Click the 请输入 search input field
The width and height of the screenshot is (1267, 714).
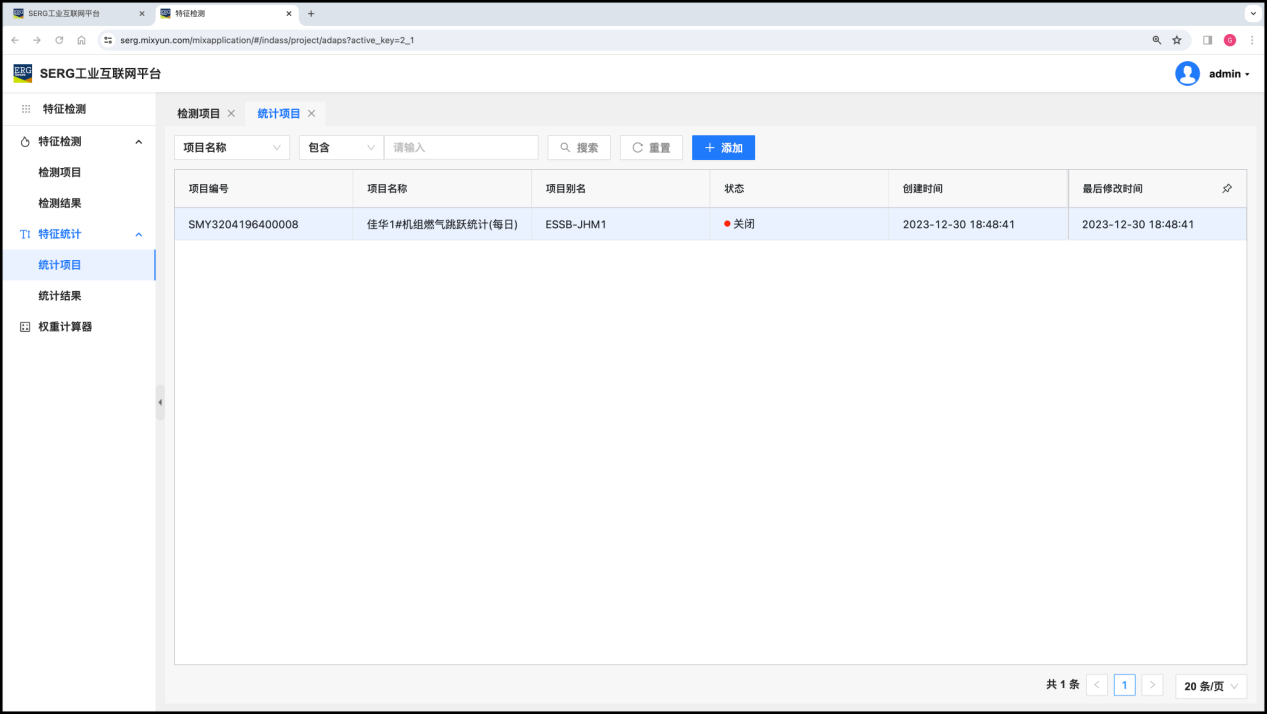pyautogui.click(x=461, y=148)
